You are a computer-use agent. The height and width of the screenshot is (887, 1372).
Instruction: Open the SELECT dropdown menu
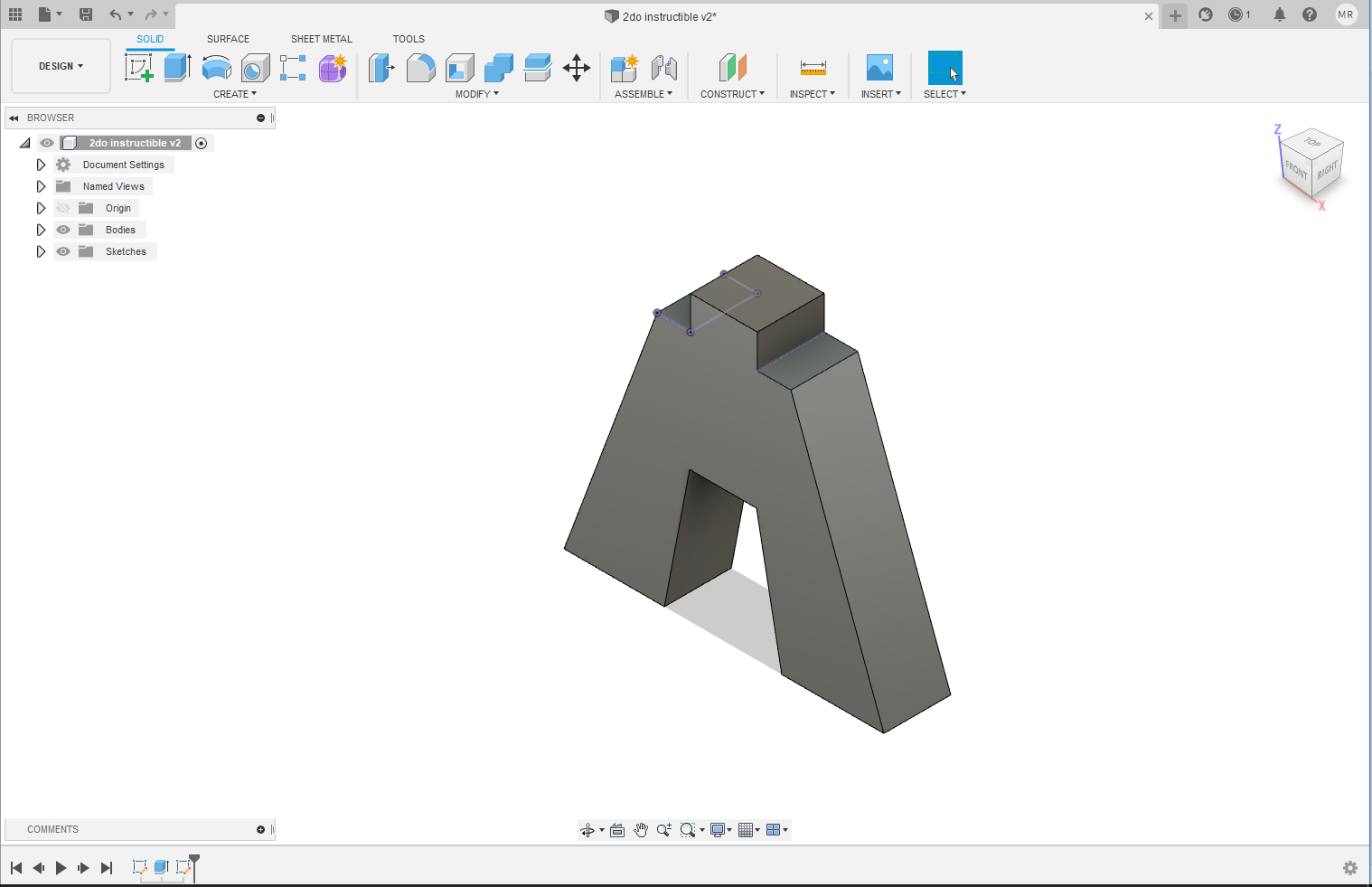944,94
